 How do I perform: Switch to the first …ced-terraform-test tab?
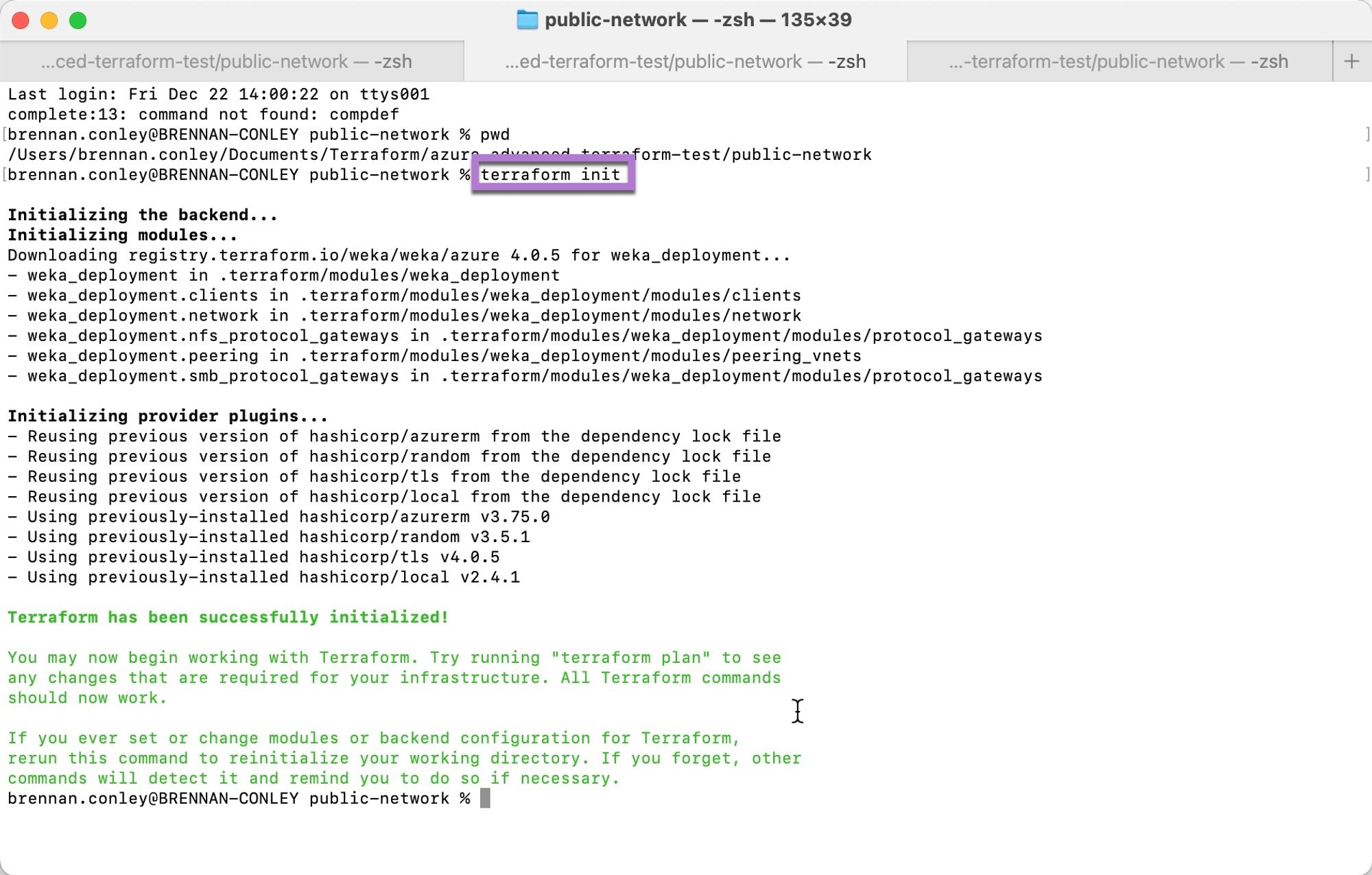pos(226,62)
